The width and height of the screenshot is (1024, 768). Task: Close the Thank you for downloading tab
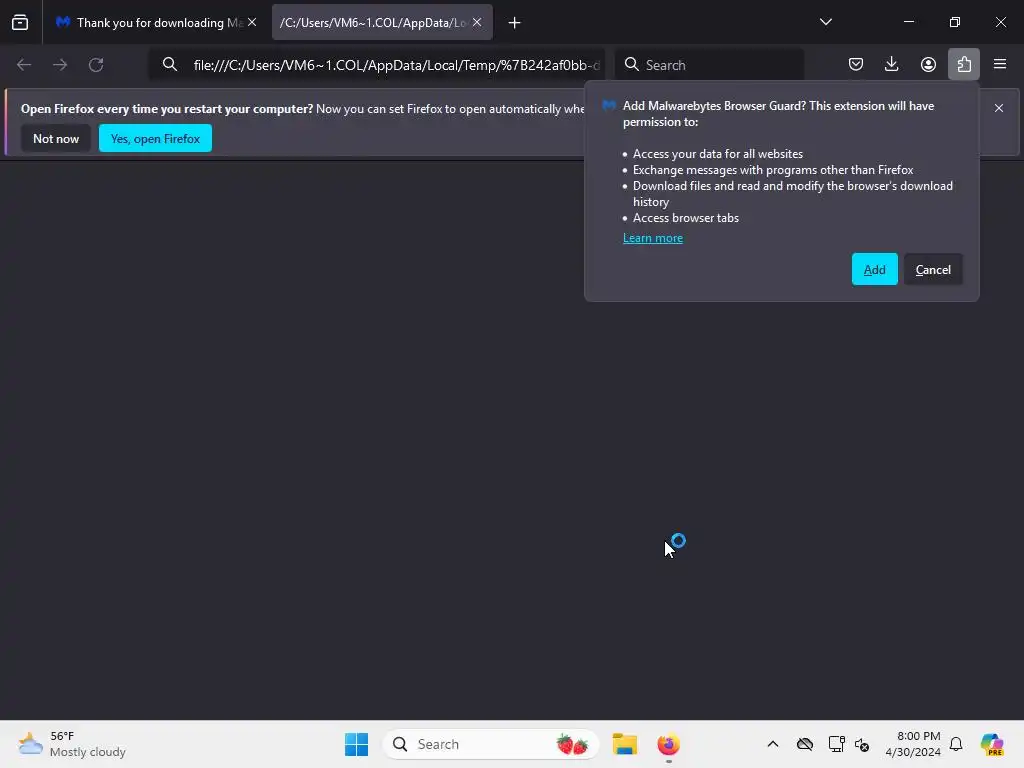pos(252,22)
